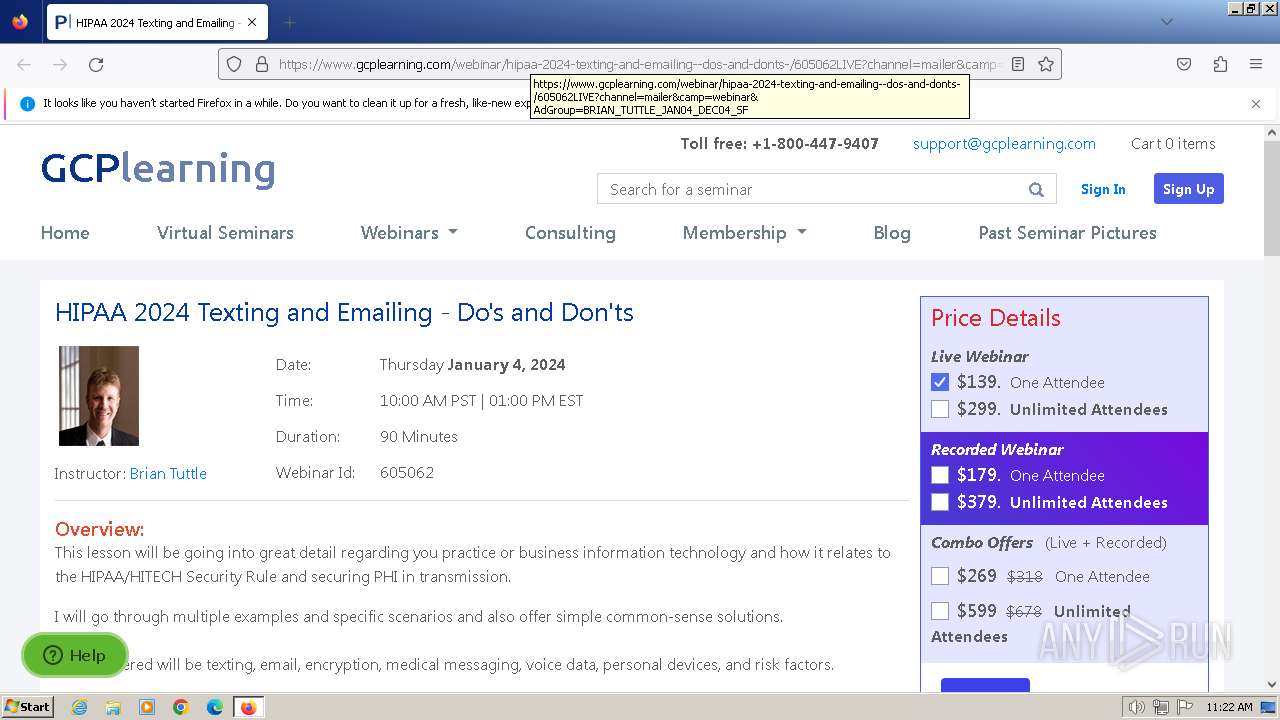Open the Virtual Seminars page
The height and width of the screenshot is (720, 1280).
pyautogui.click(x=225, y=232)
